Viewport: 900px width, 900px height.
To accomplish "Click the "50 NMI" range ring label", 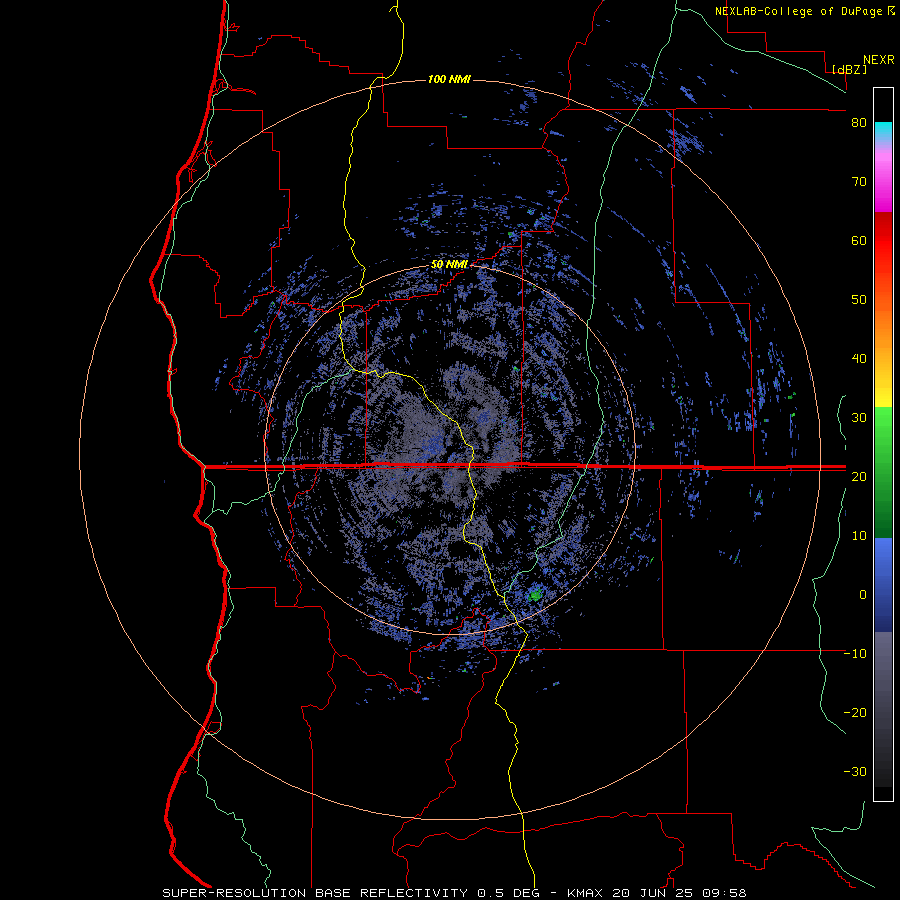I will (449, 265).
